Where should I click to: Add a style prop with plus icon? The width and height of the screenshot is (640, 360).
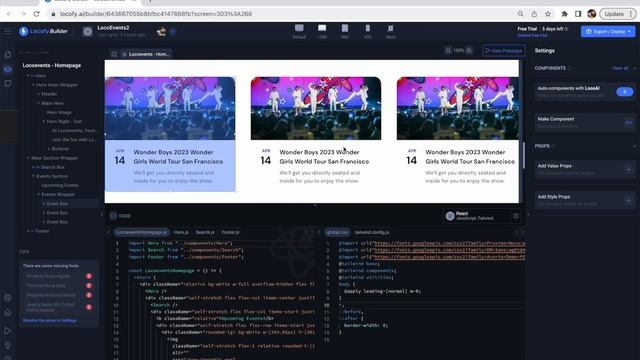(x=629, y=200)
